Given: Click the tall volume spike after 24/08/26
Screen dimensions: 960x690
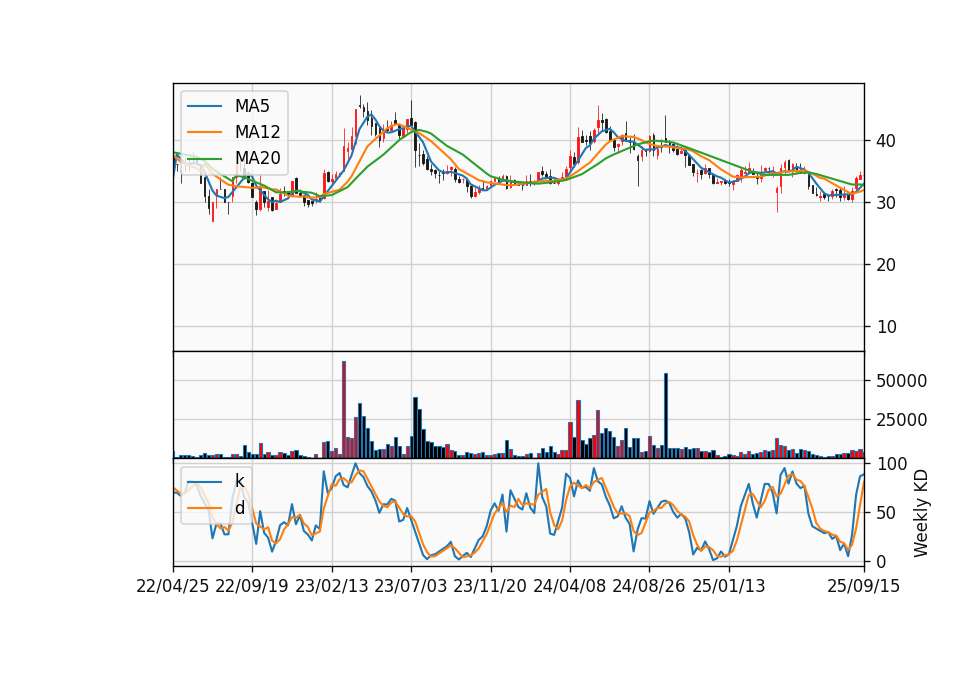Looking at the screenshot, I should tap(666, 416).
